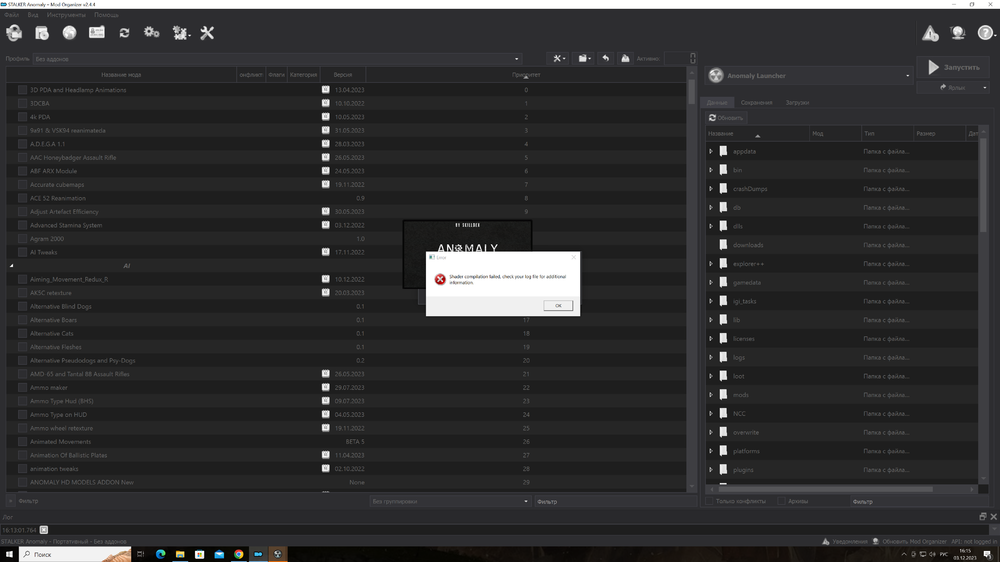The image size is (1000, 562).
Task: Click the error icon in the dialog
Action: pyautogui.click(x=440, y=279)
